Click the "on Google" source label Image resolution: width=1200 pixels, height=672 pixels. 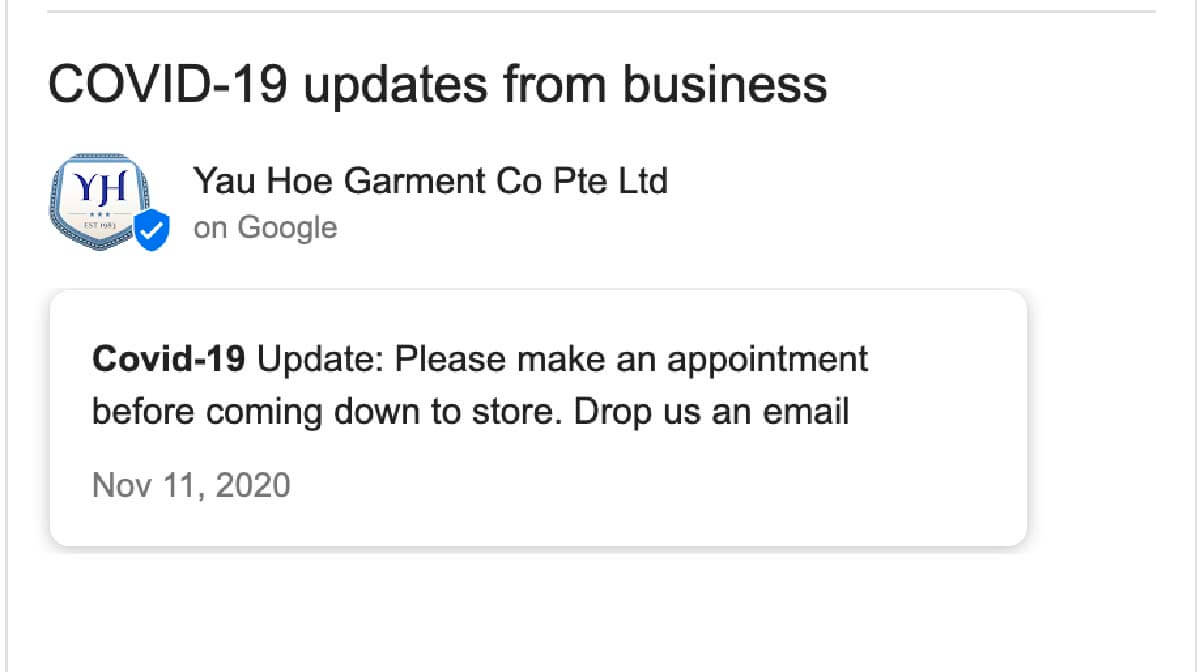click(x=265, y=228)
